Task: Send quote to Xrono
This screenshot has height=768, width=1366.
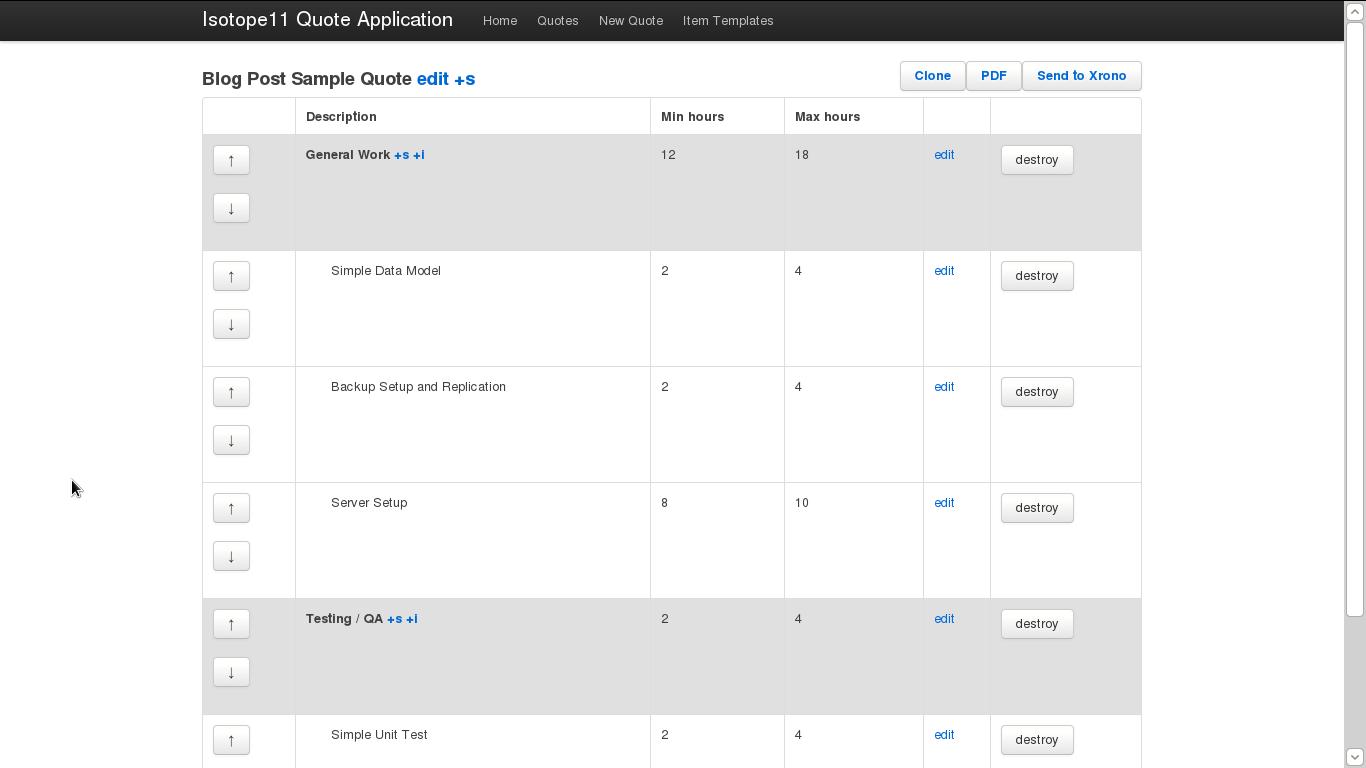Action: [1081, 76]
